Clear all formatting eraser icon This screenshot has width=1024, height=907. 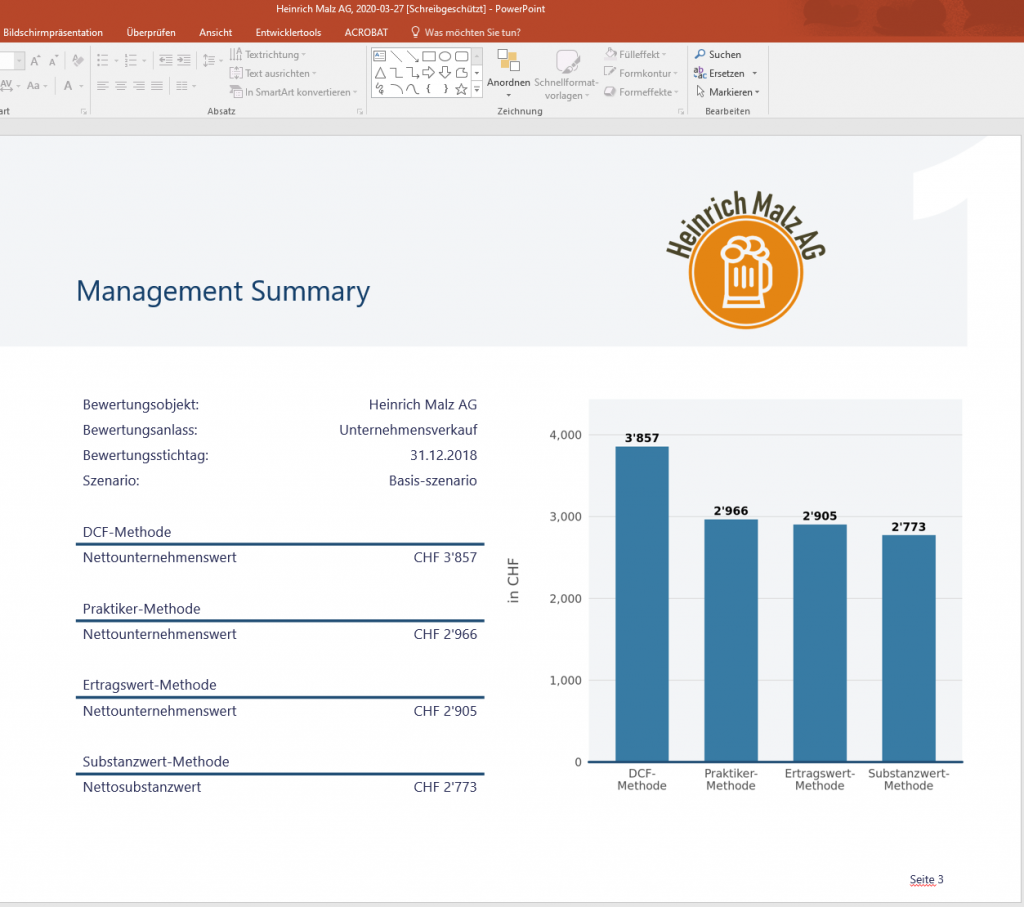point(78,61)
